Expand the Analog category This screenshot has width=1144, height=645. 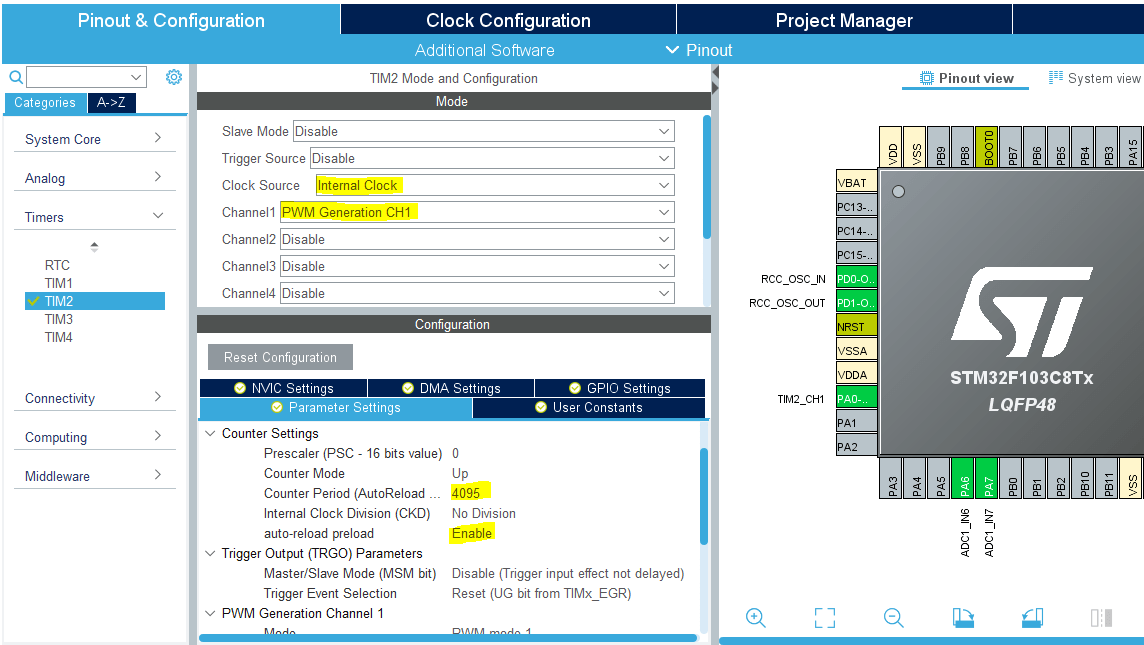(95, 178)
